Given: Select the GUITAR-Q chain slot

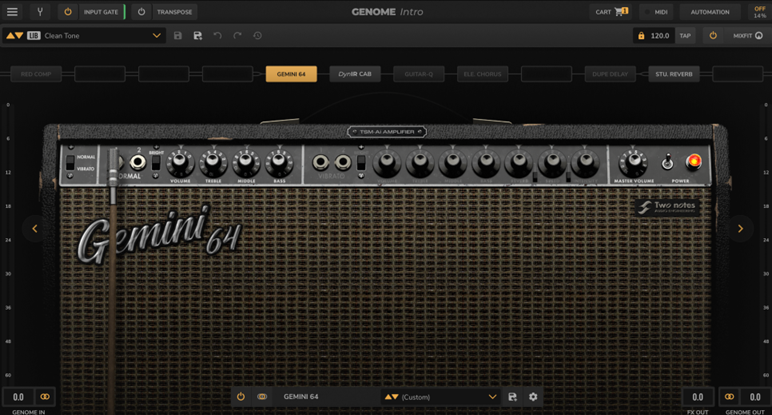Looking at the screenshot, I should click(x=418, y=74).
